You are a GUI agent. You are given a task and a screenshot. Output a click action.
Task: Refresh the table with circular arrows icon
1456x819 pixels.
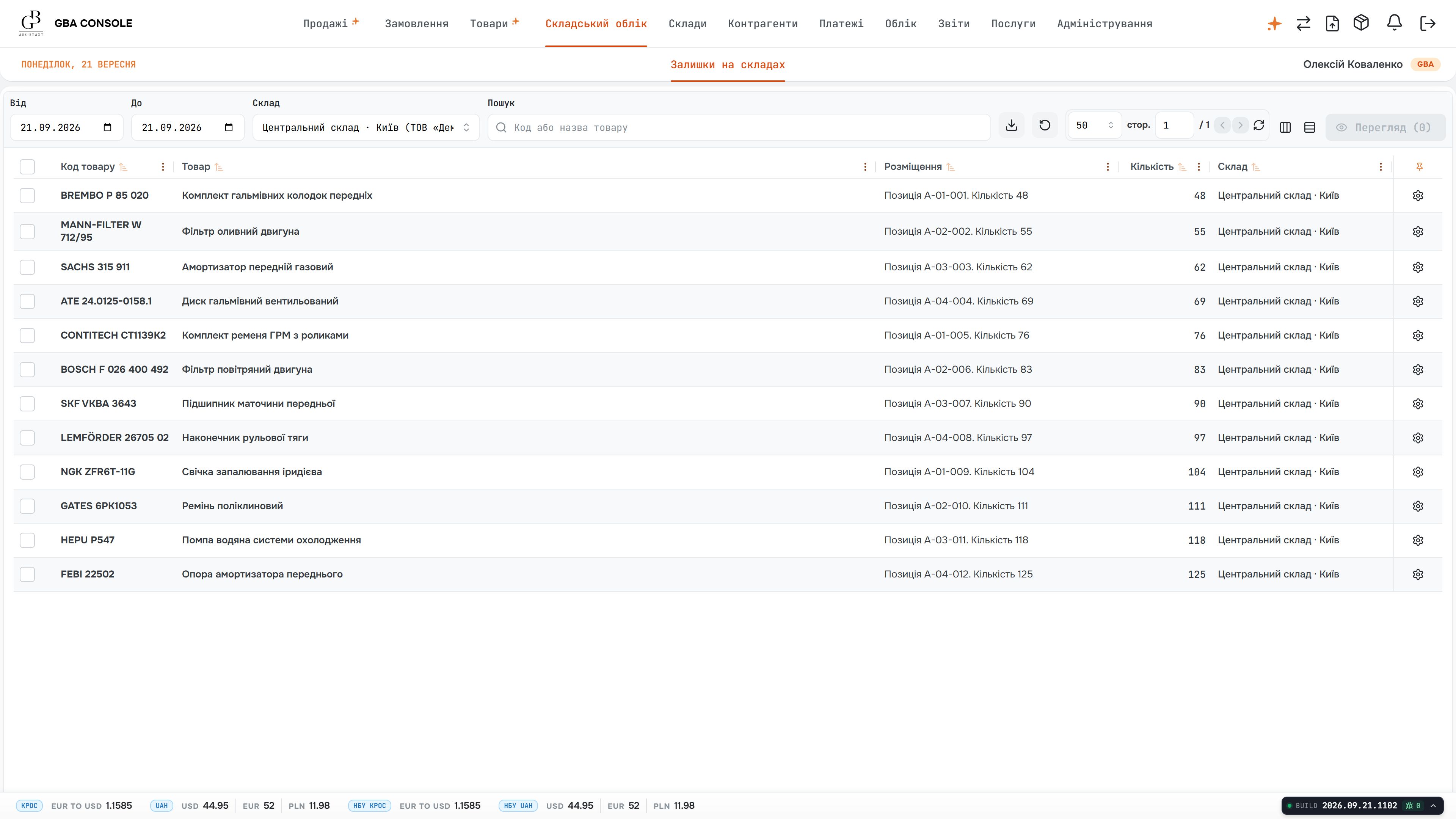pos(1259,126)
